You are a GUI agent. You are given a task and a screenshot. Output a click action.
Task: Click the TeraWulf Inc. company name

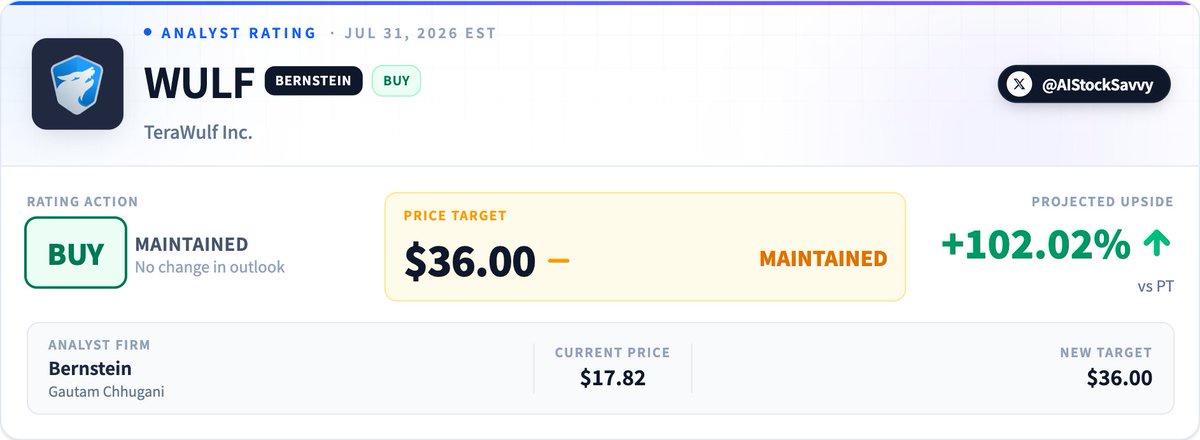point(199,132)
